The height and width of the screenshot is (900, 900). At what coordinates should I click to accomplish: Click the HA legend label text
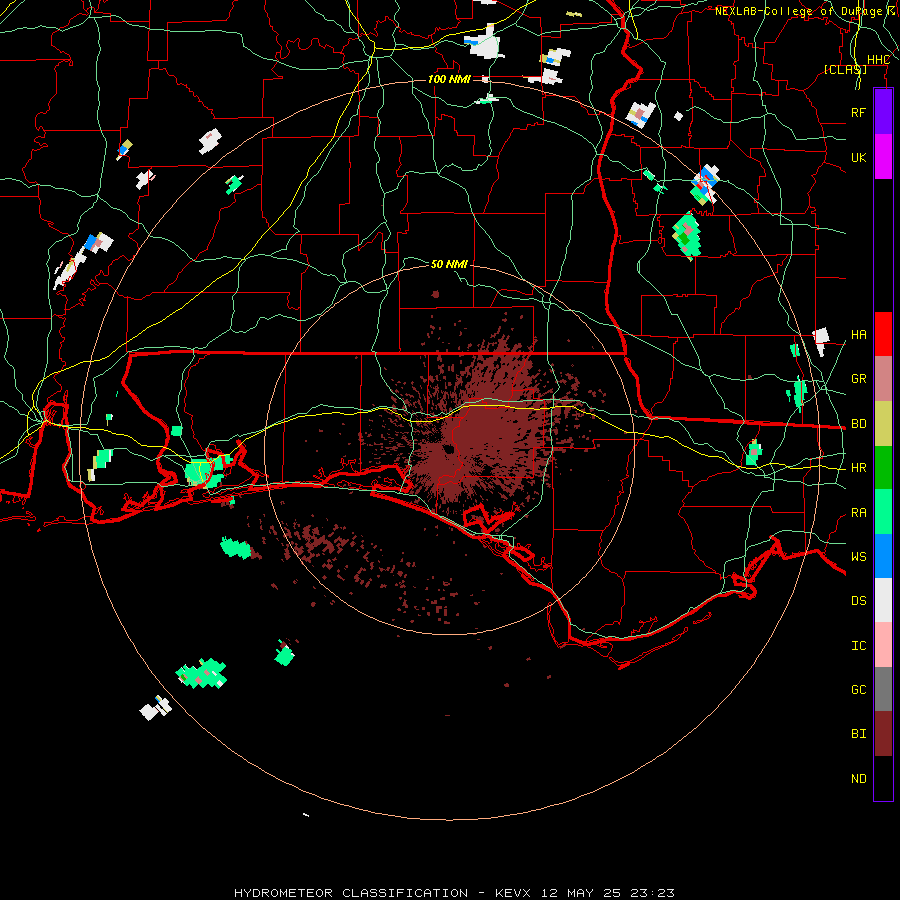coord(858,335)
